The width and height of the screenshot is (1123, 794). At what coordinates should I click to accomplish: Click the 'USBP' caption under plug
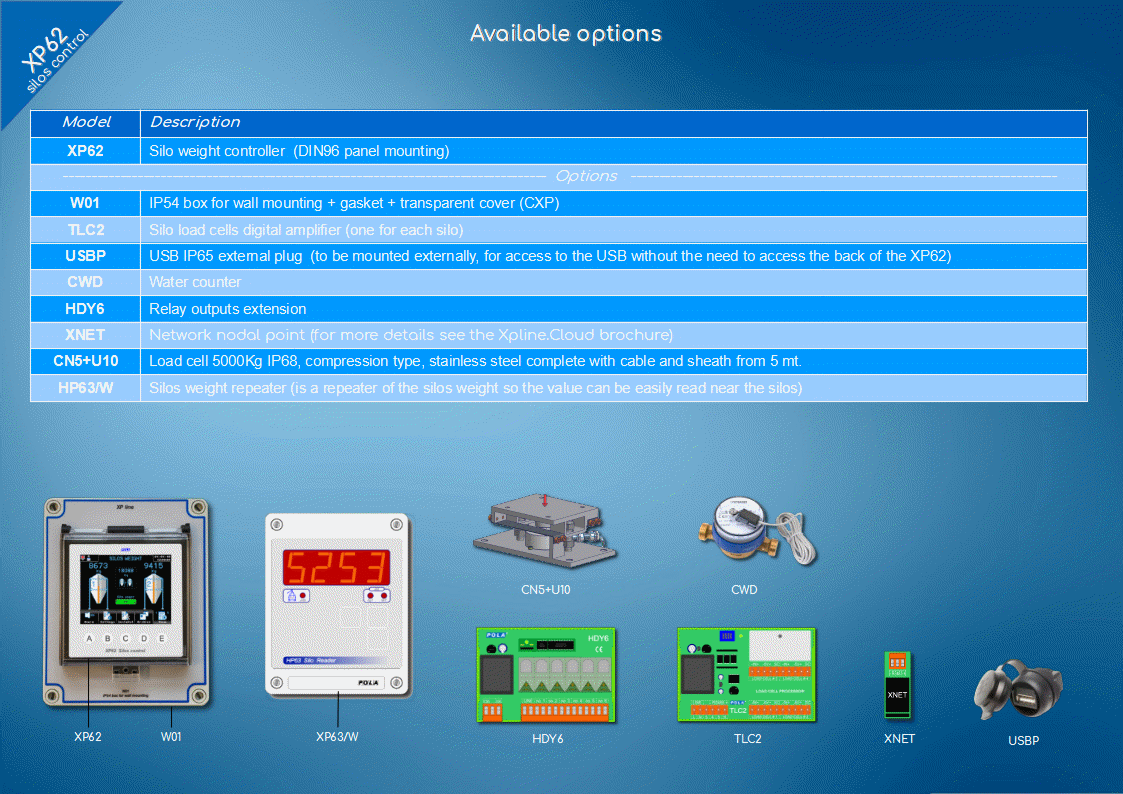click(1023, 741)
